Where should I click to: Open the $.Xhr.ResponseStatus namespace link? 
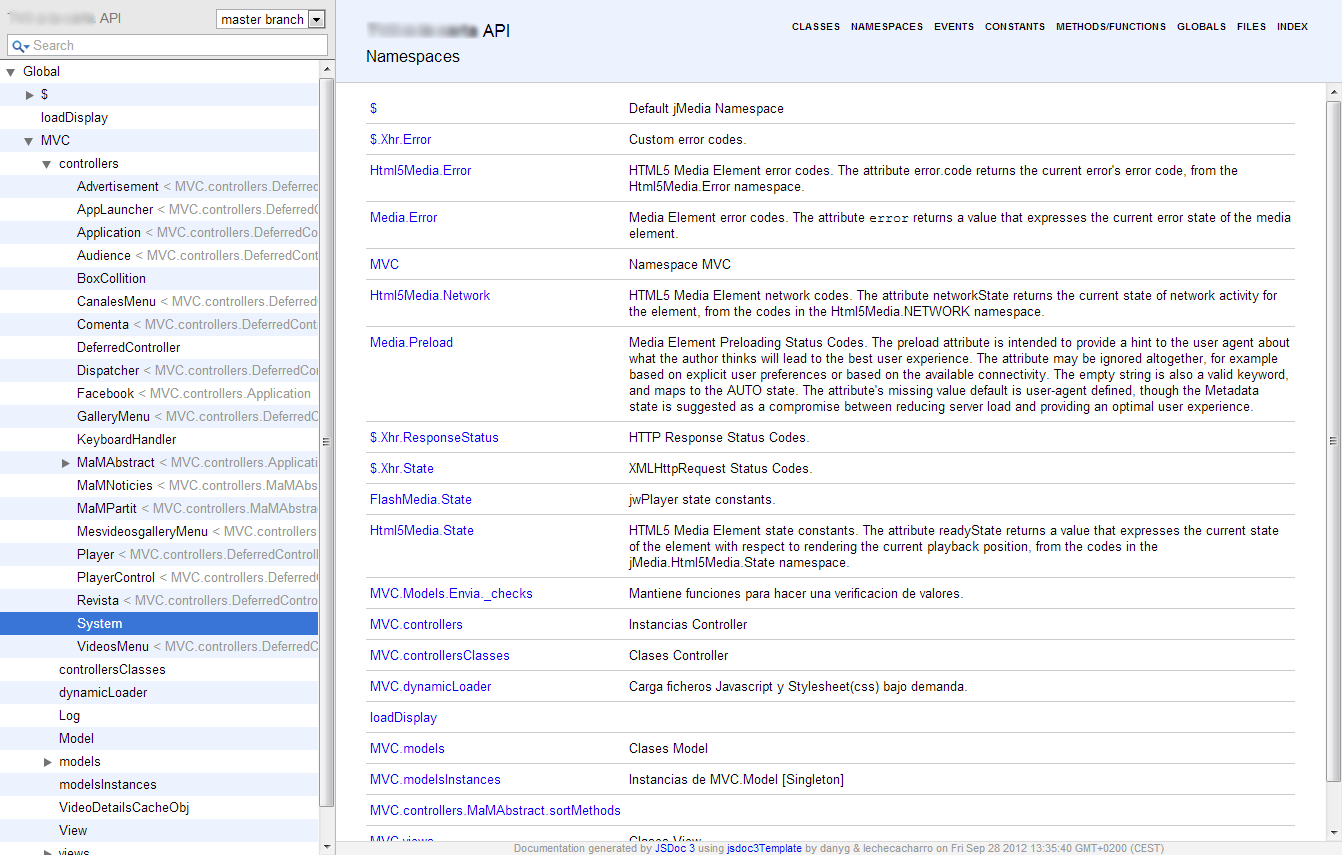coord(434,438)
